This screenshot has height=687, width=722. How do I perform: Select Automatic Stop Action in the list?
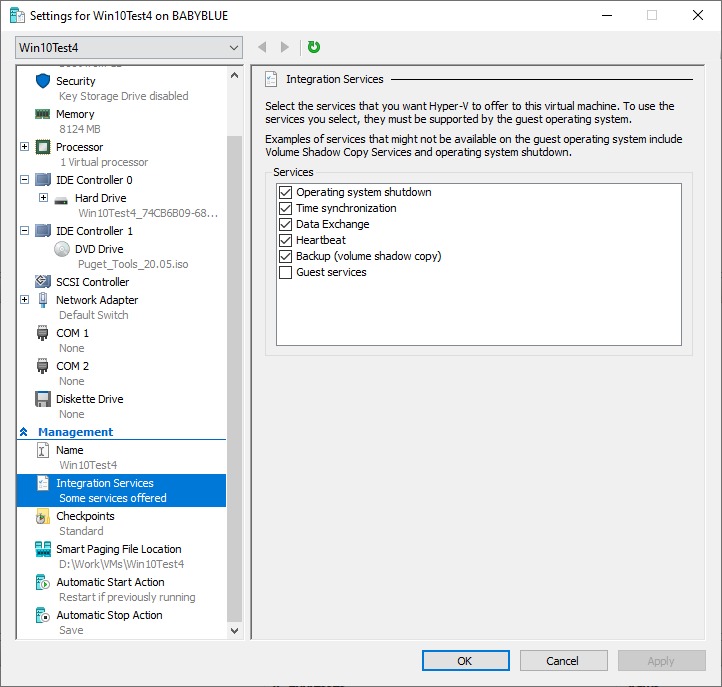[x=109, y=615]
